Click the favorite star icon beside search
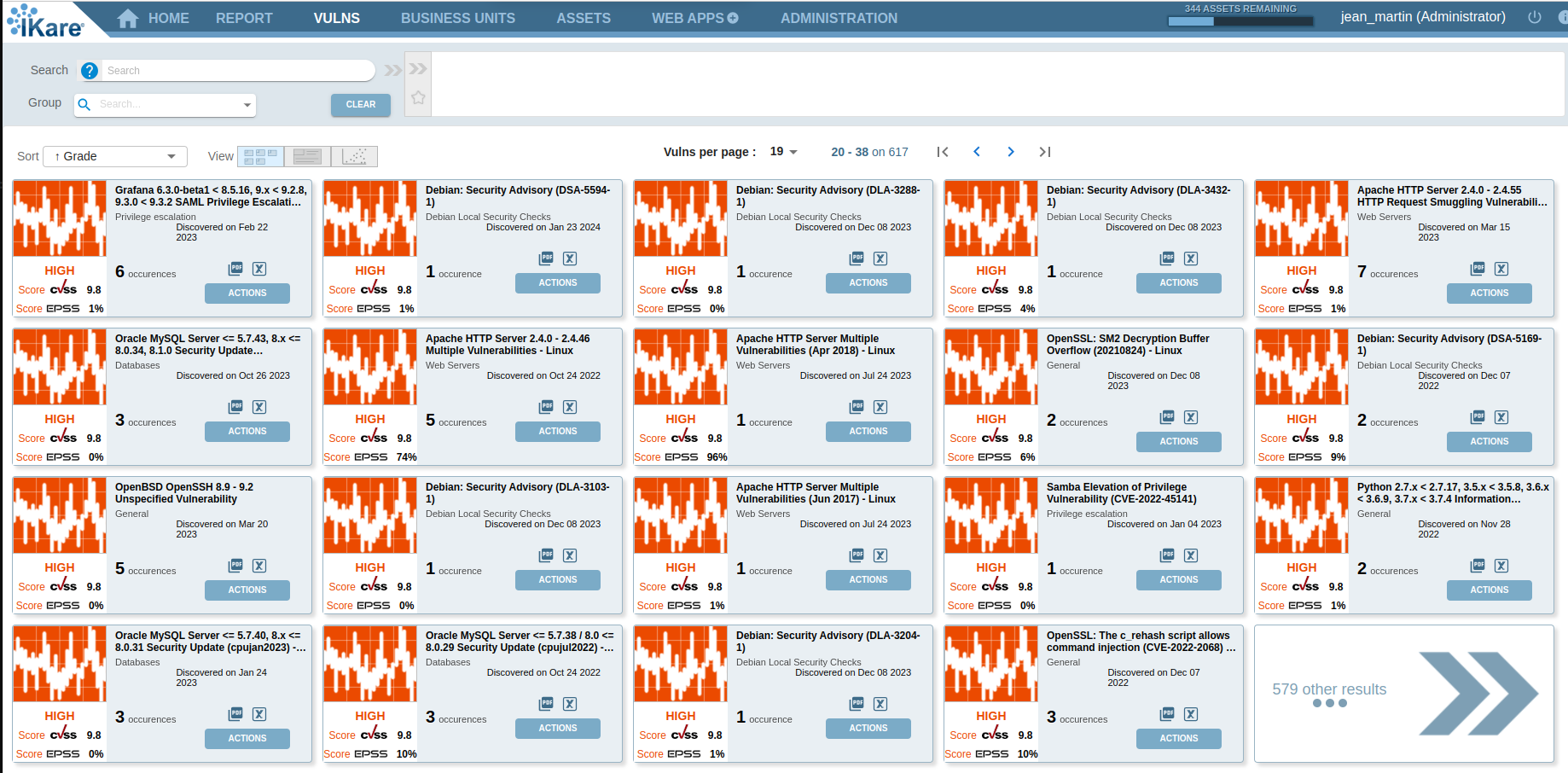 (x=418, y=97)
